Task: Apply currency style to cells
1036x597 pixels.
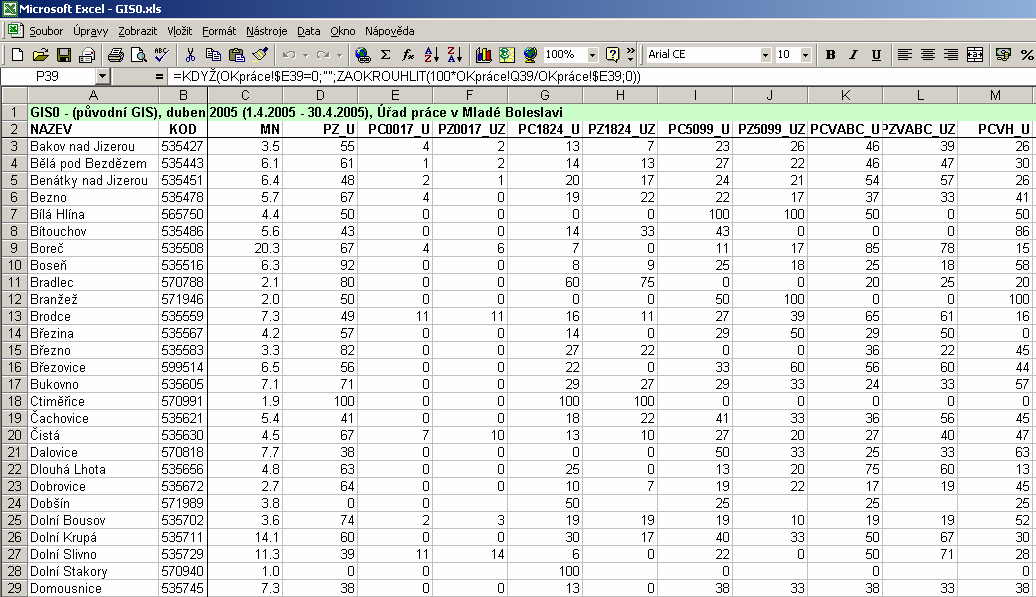Action: pos(1004,55)
